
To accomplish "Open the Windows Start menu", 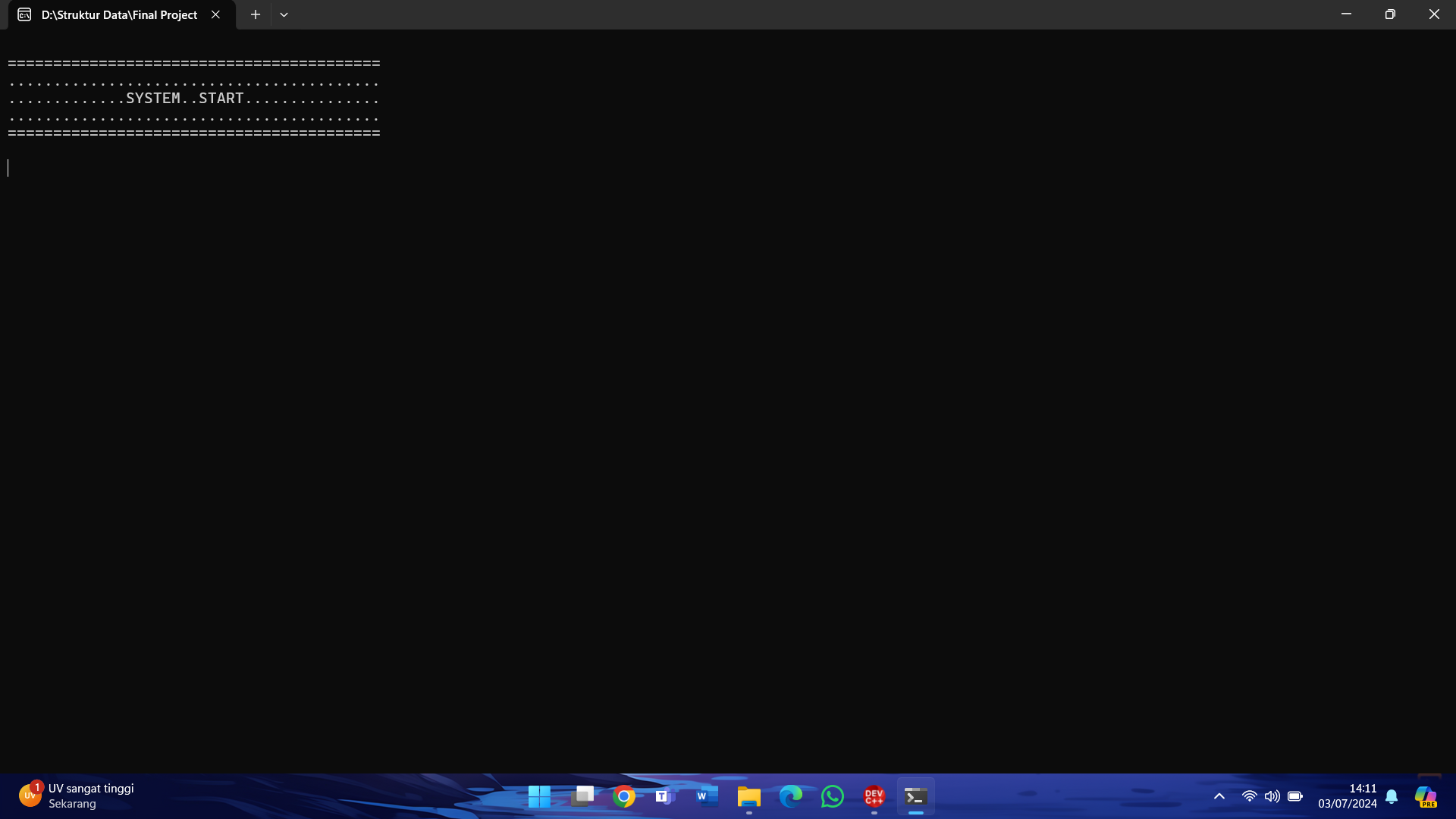I will (539, 796).
